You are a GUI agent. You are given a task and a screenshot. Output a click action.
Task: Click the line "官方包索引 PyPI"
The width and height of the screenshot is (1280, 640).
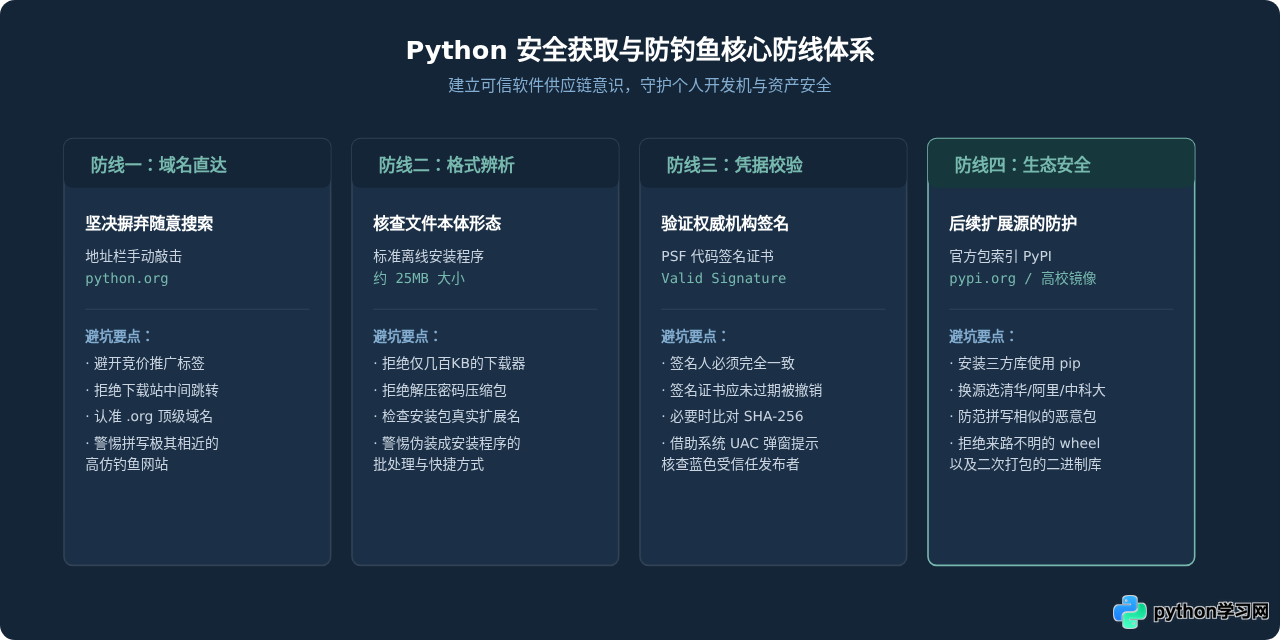click(x=1000, y=256)
